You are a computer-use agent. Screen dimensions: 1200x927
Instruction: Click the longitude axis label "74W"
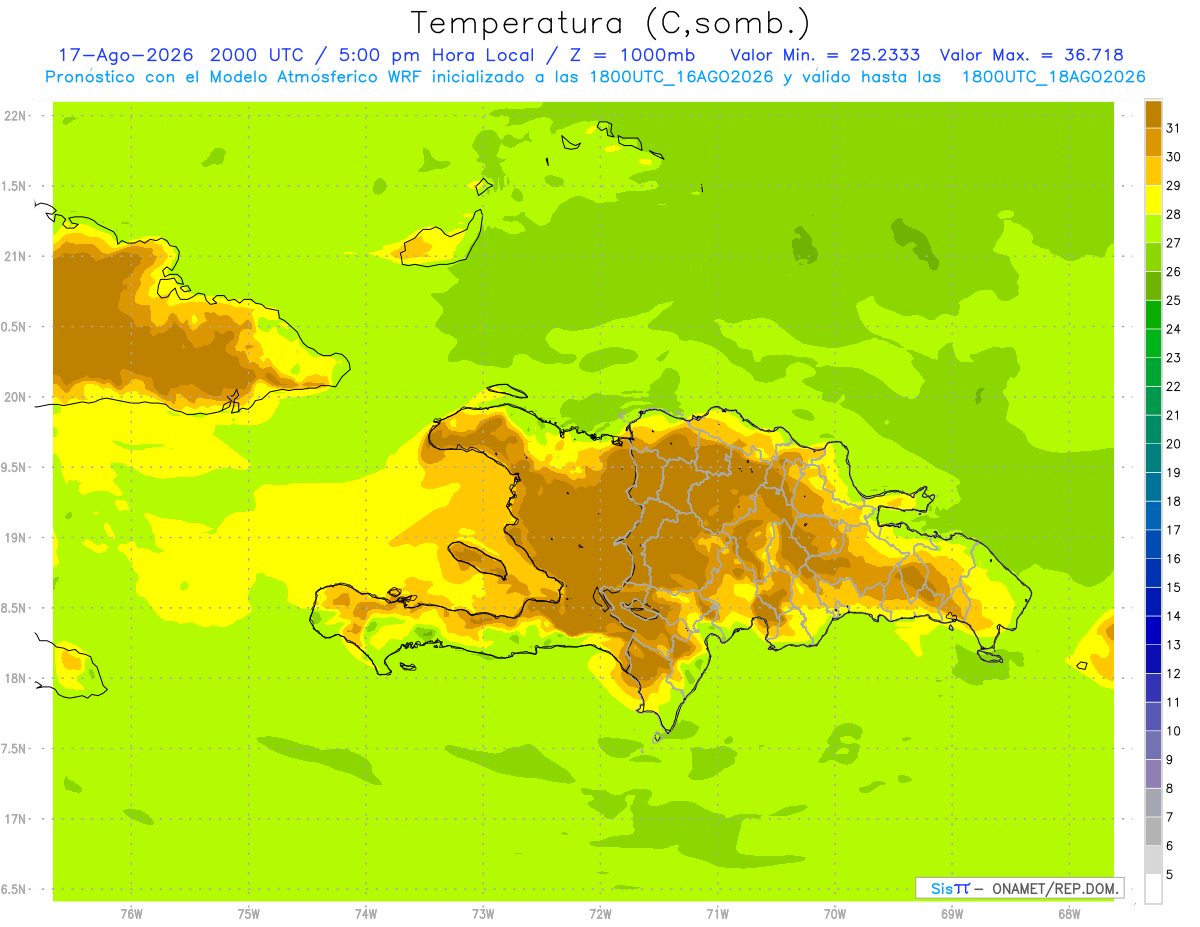point(366,914)
